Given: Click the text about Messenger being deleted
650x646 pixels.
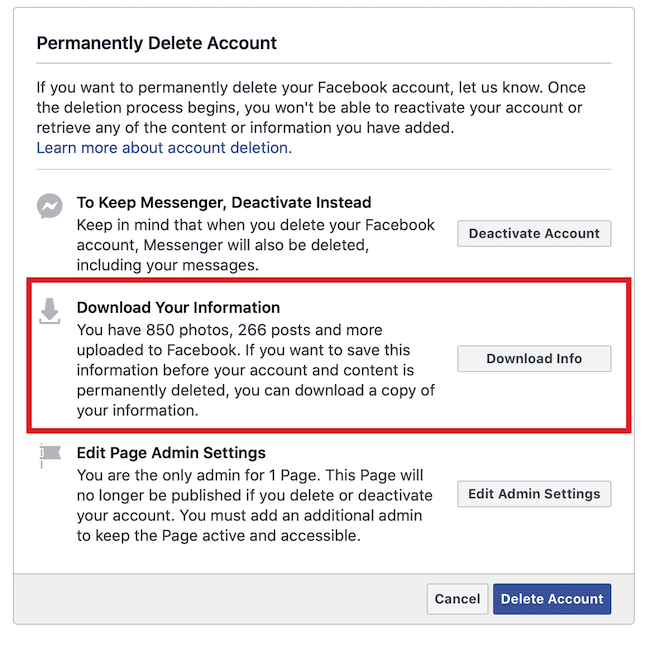Looking at the screenshot, I should 256,245.
